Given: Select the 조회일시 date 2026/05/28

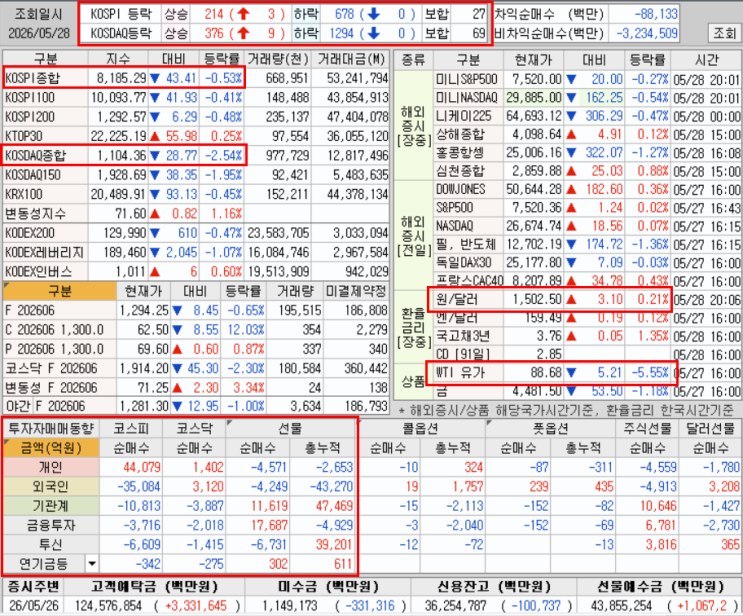Looking at the screenshot, I should pyautogui.click(x=39, y=33).
